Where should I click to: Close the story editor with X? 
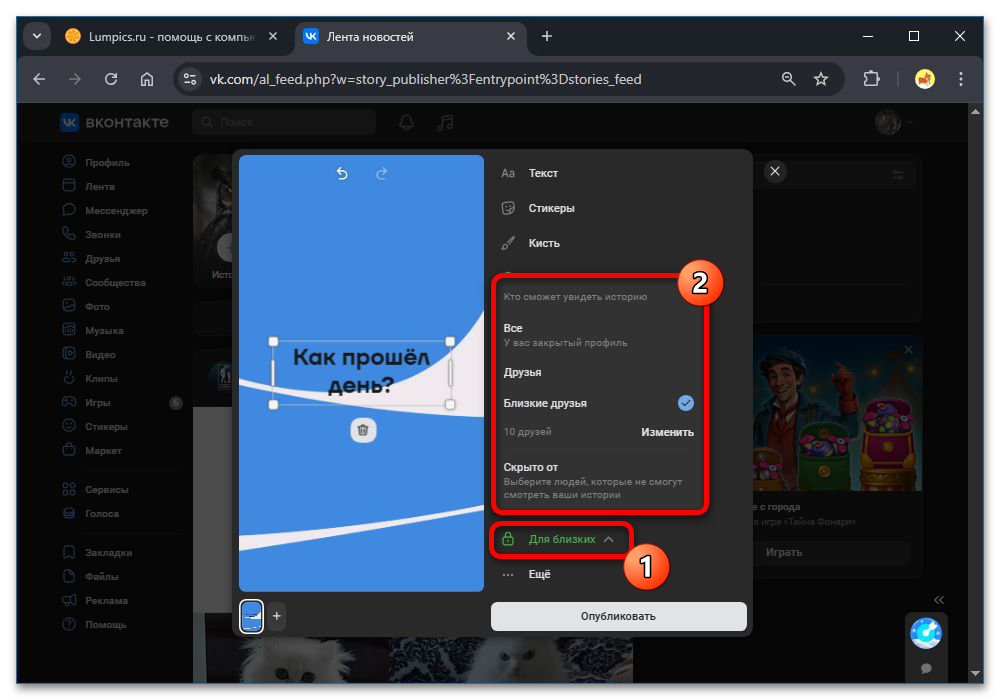point(775,172)
